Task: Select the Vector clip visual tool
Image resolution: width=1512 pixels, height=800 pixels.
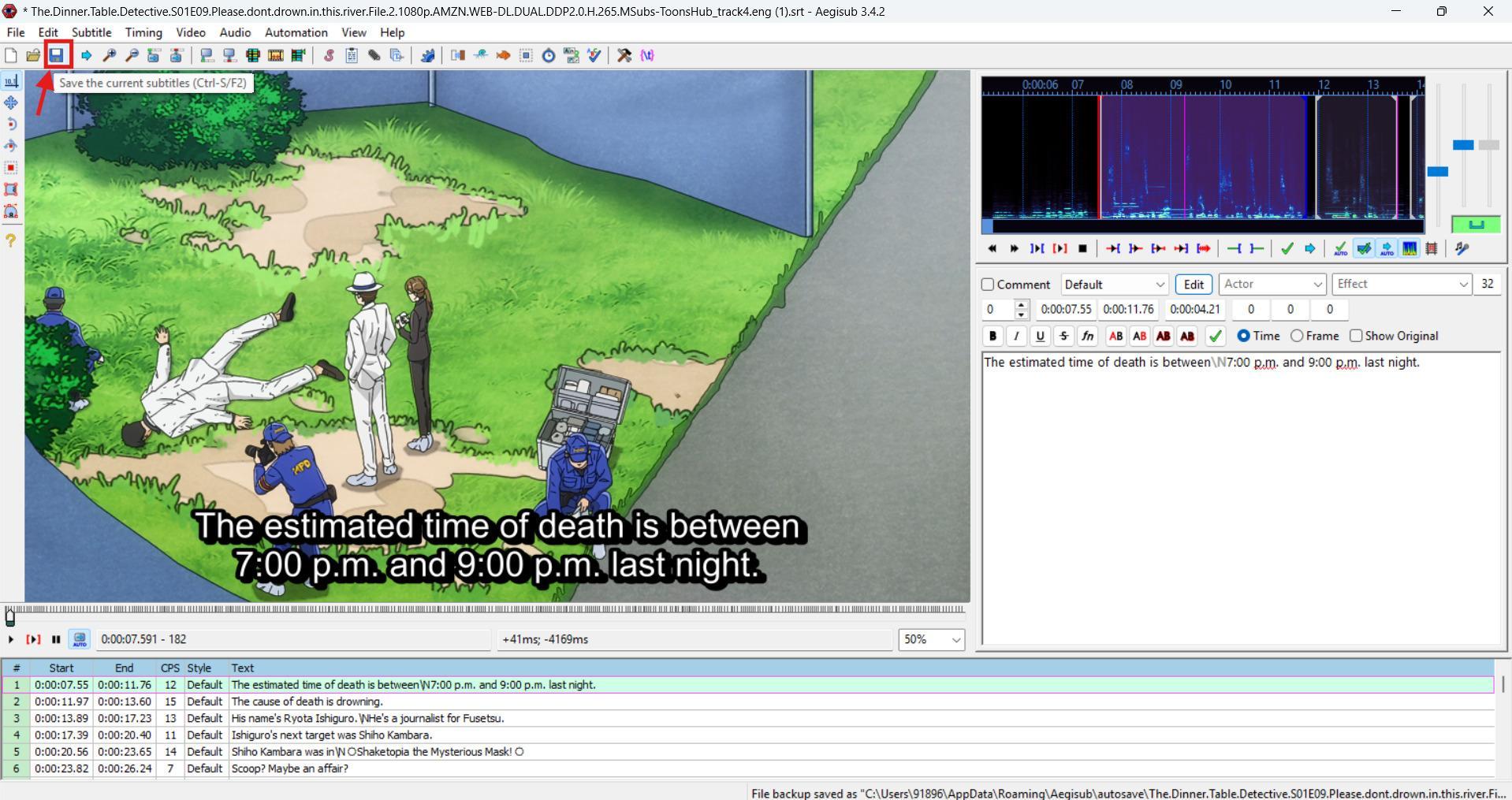Action: (x=11, y=211)
